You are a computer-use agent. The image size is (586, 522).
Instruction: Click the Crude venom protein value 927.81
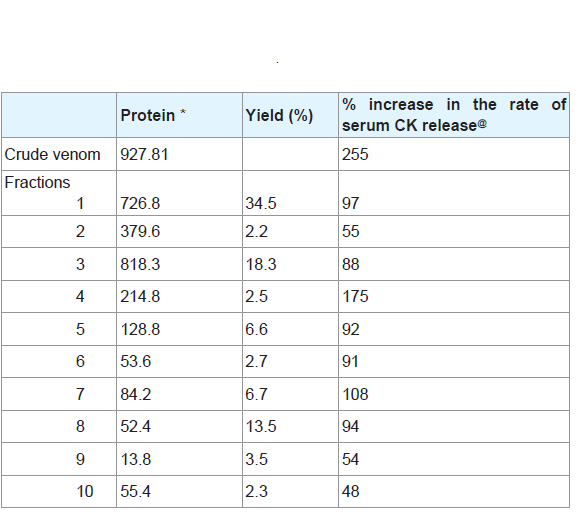pos(144,154)
